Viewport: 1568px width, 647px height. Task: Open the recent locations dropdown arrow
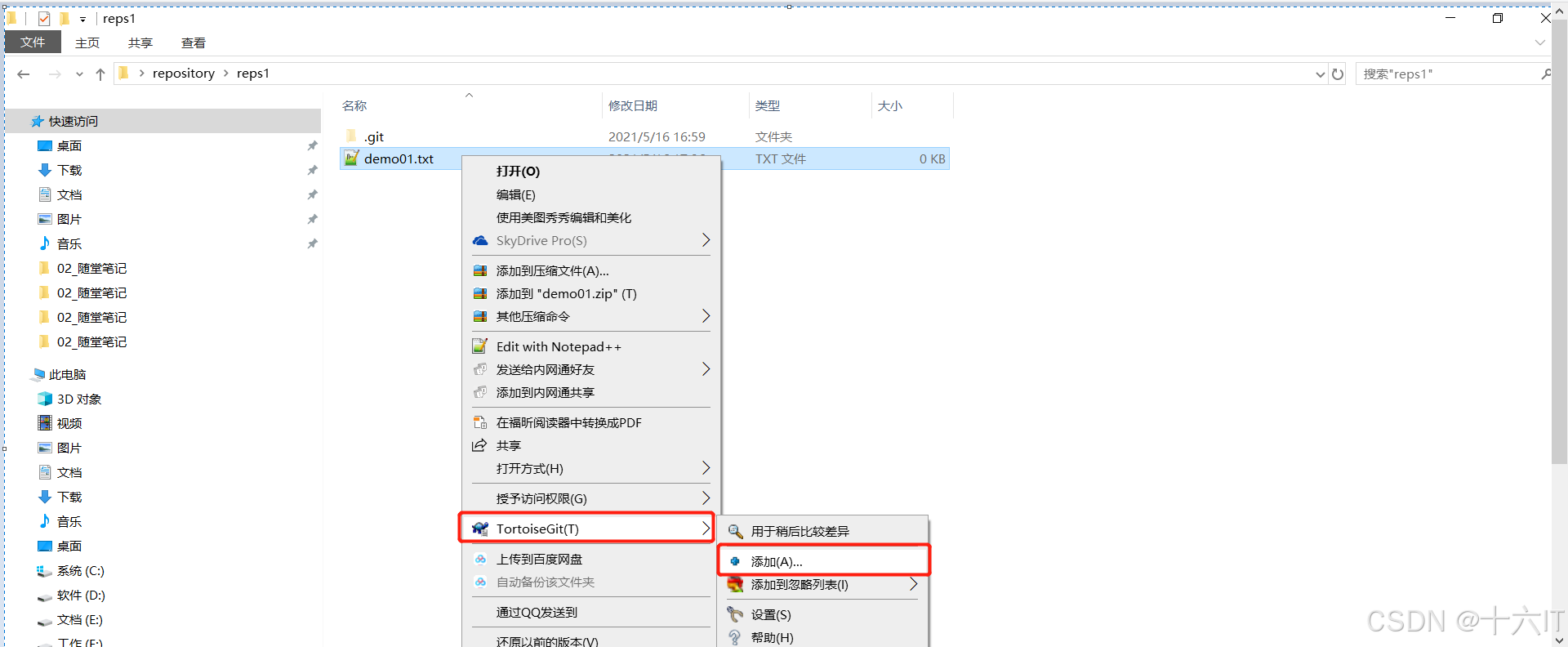79,74
